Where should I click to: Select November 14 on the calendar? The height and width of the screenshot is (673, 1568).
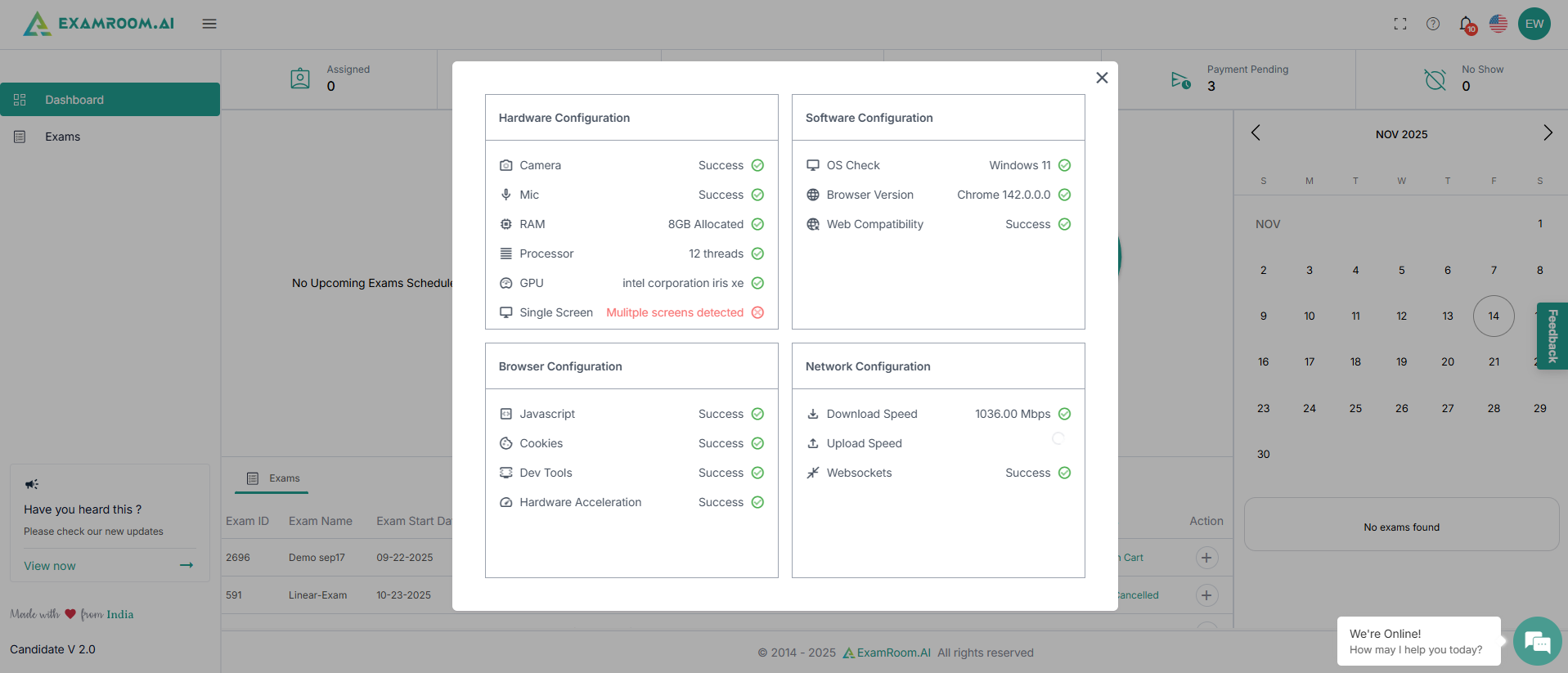tap(1494, 316)
